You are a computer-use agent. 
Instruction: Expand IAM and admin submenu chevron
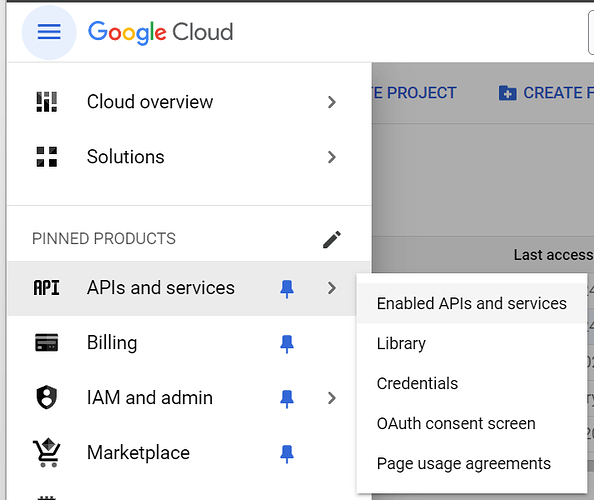point(332,398)
